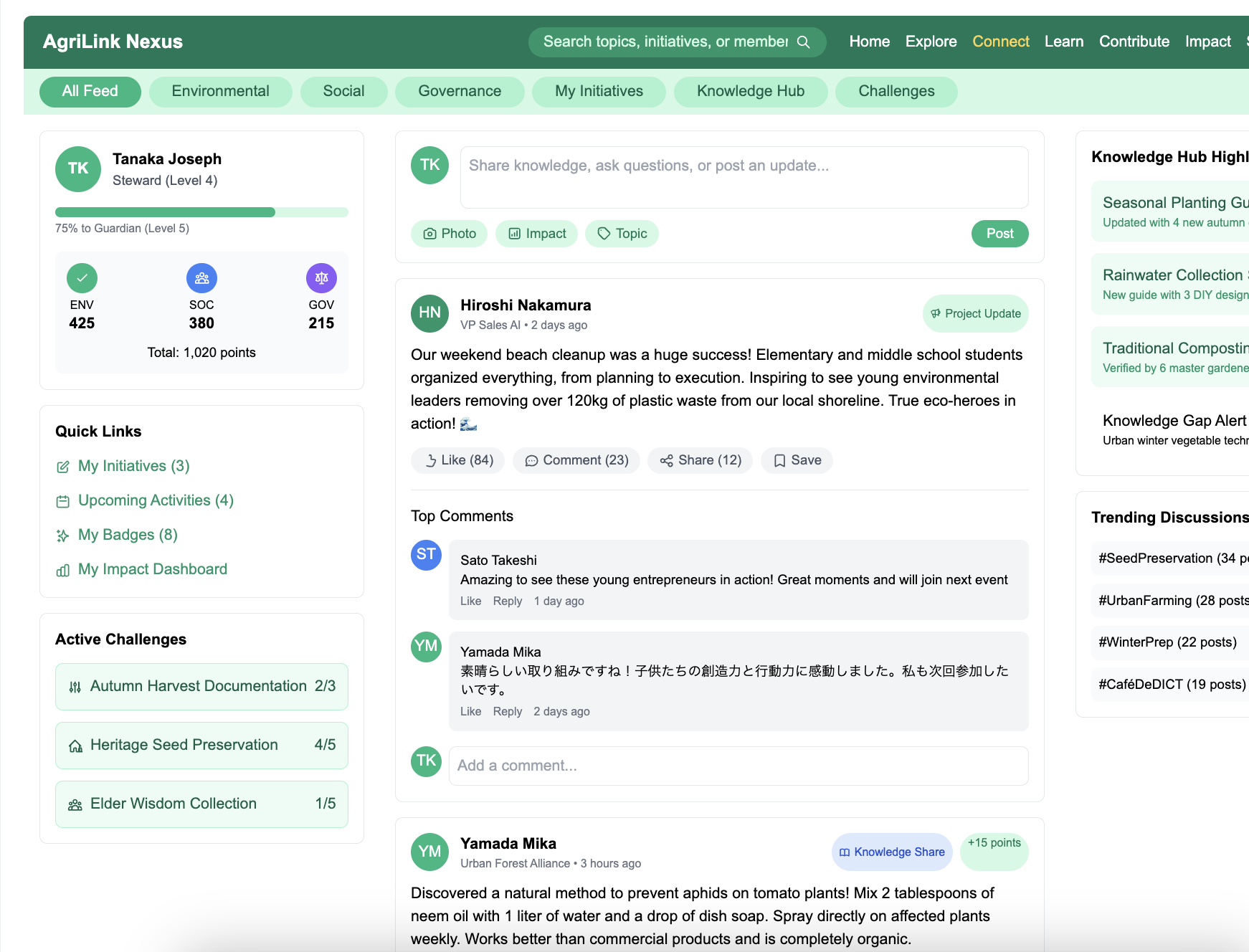1249x952 pixels.
Task: Open the Elder Wisdom Collection challenge
Action: [201, 804]
